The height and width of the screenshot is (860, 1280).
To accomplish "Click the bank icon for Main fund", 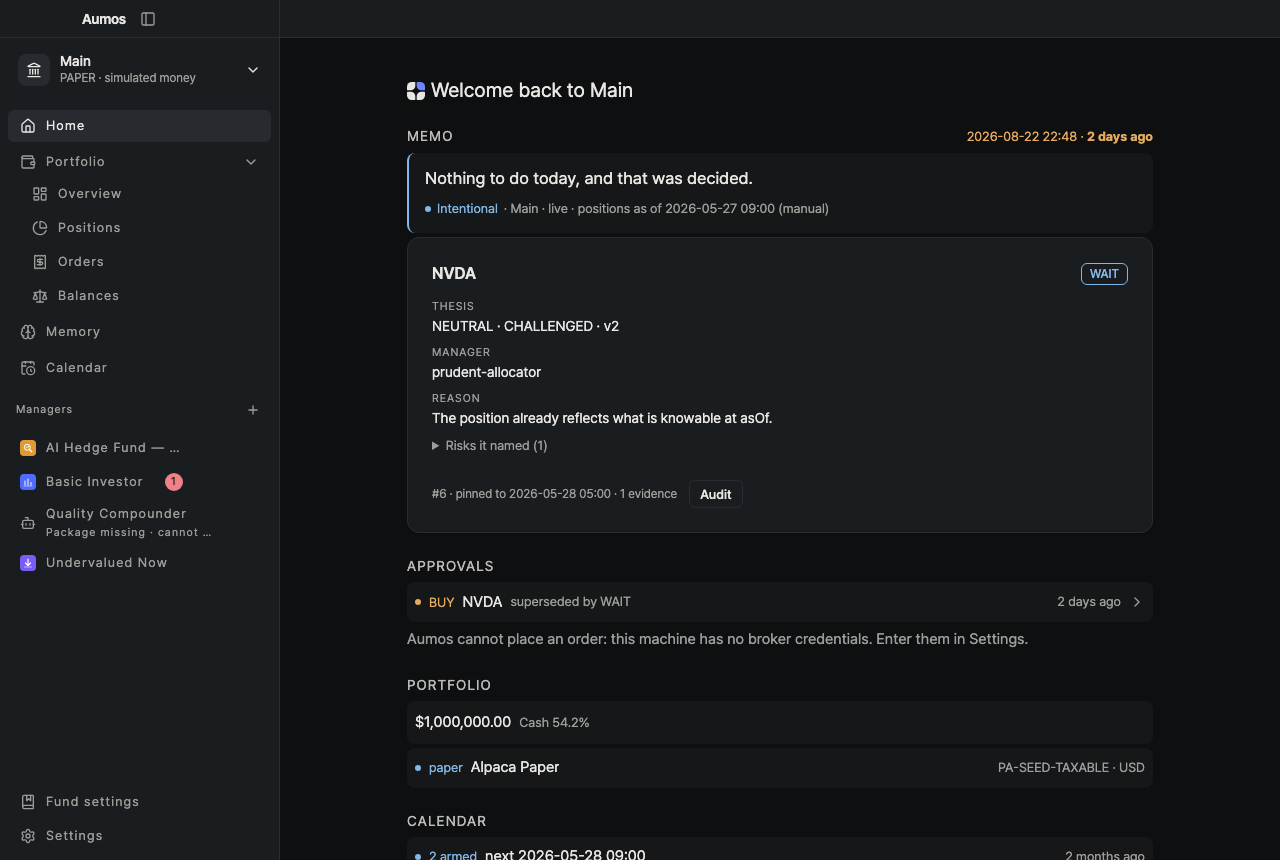I will (x=34, y=69).
